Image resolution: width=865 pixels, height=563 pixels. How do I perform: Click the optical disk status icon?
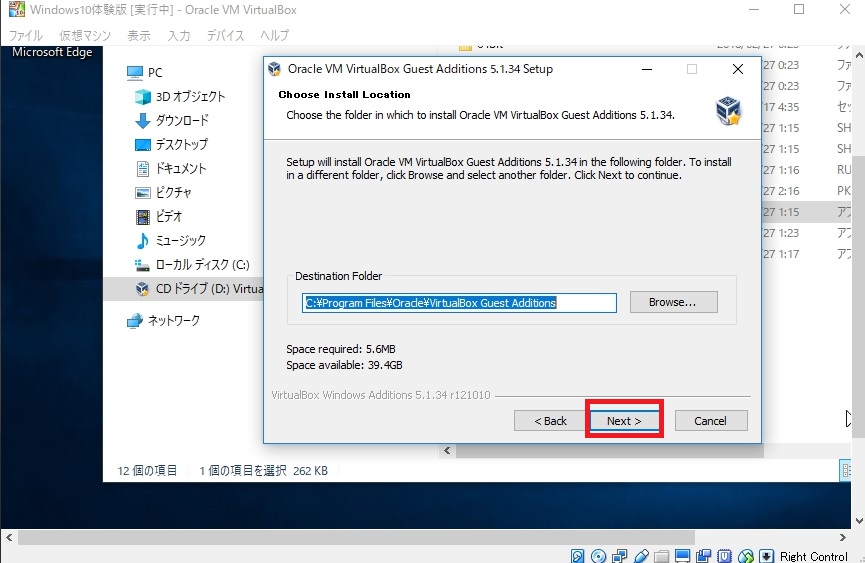tap(599, 556)
